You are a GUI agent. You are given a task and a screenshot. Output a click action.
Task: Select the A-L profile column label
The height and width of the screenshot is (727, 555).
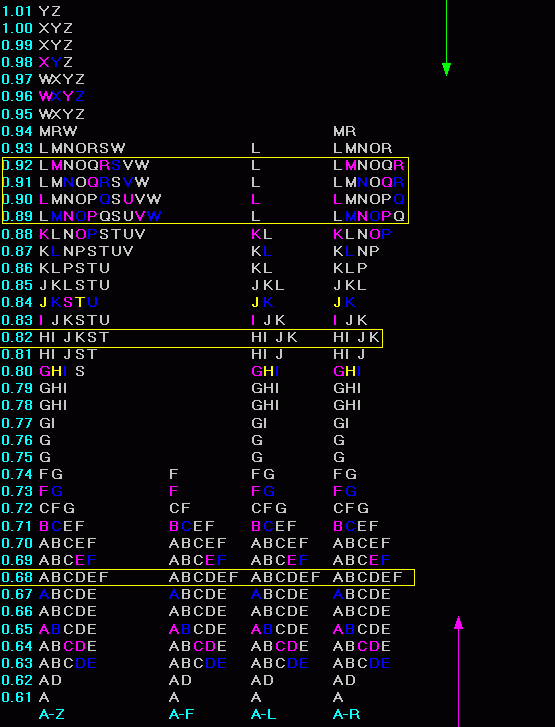pos(263,714)
